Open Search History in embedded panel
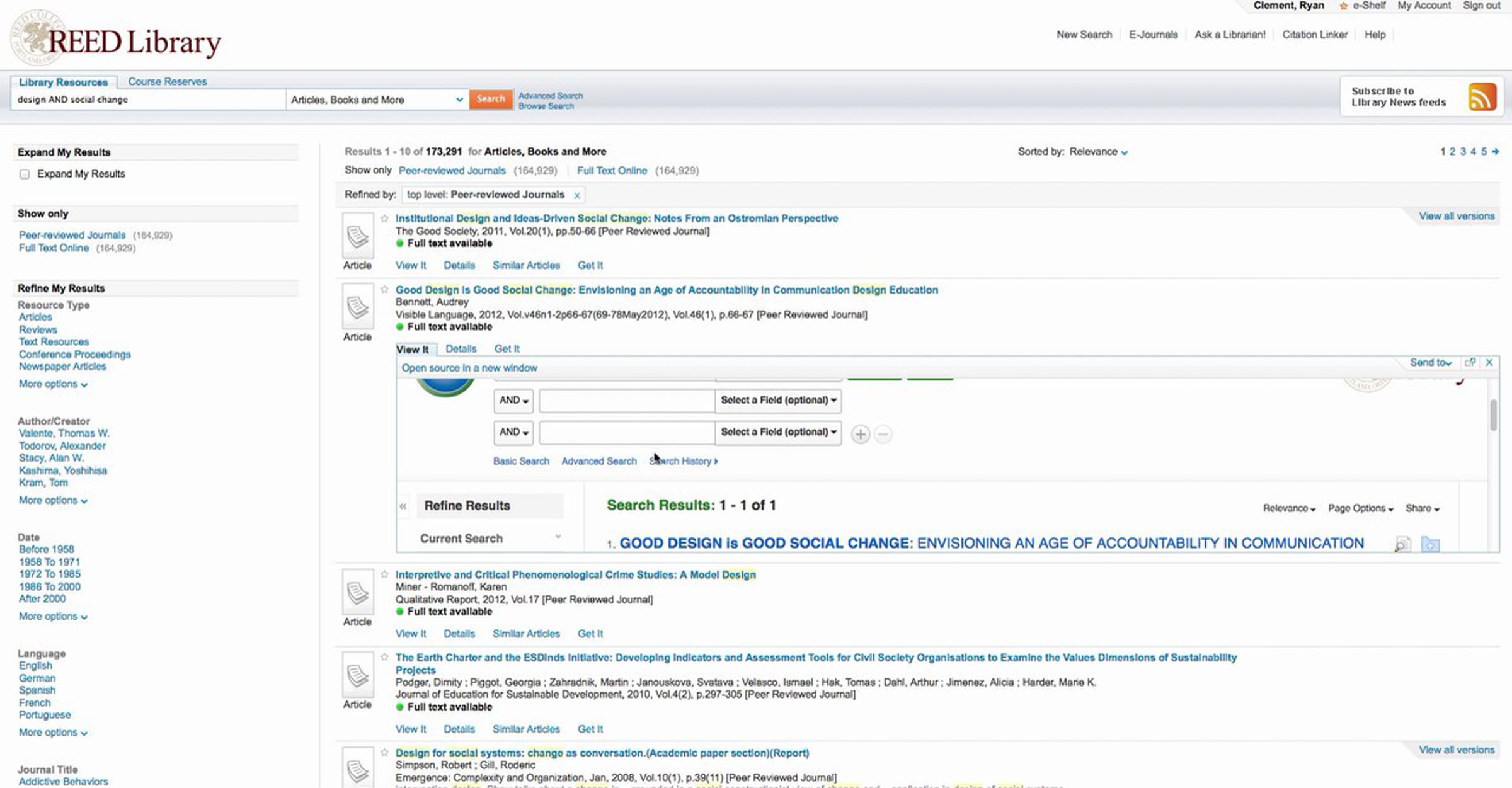 click(x=684, y=462)
